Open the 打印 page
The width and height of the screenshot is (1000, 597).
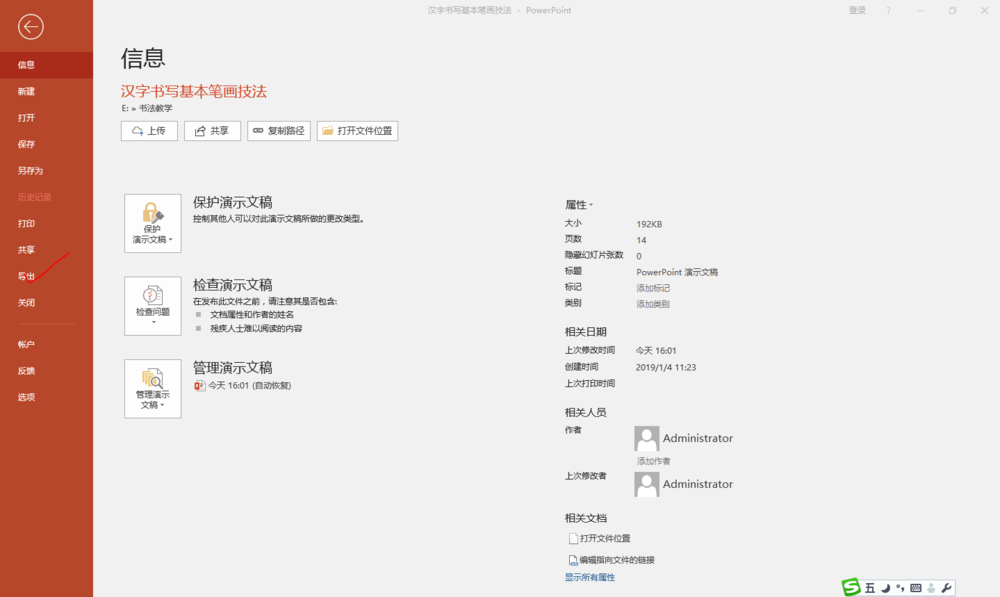coord(46,224)
